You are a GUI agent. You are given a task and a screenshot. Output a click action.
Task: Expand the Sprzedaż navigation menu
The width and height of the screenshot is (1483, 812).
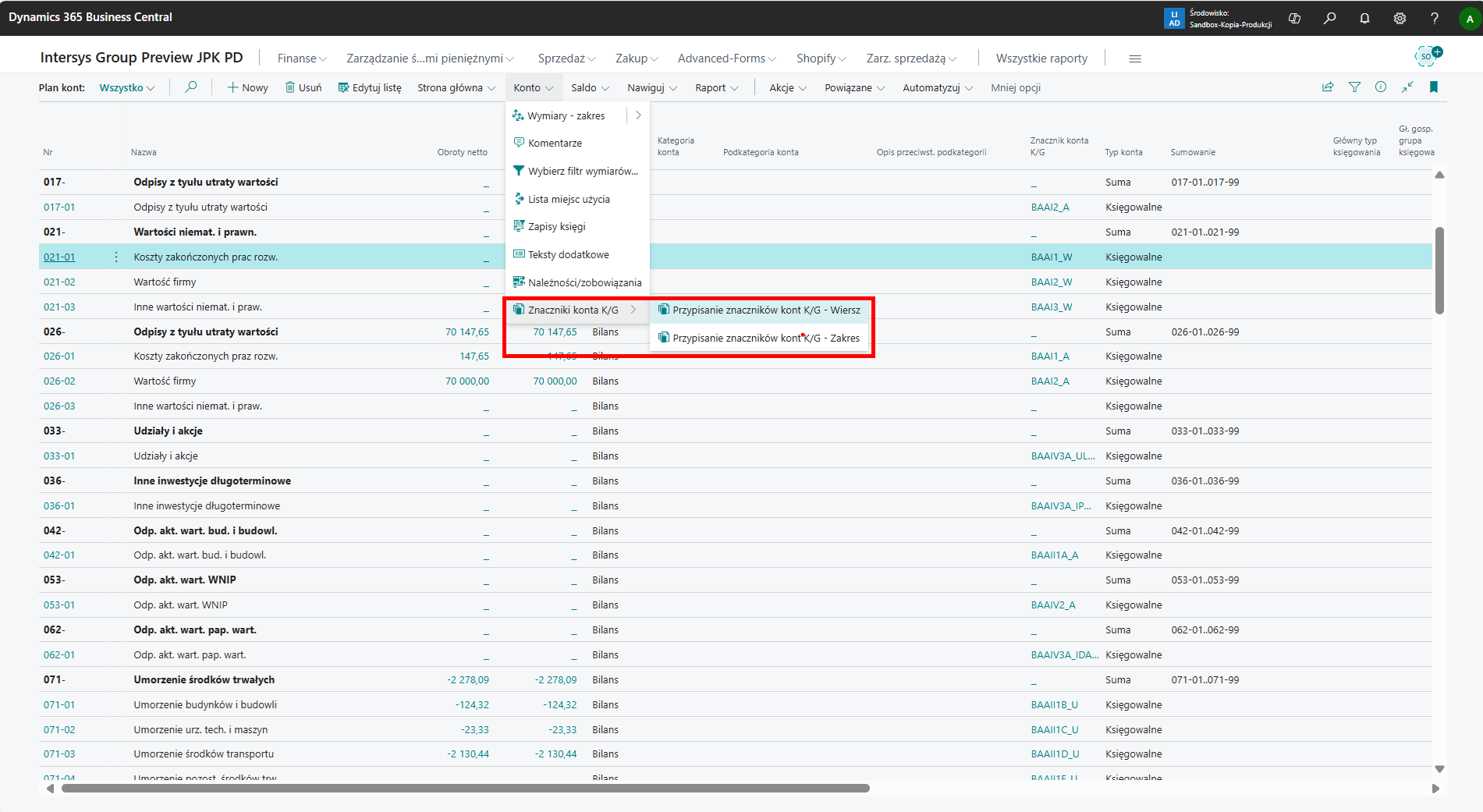[x=566, y=59]
